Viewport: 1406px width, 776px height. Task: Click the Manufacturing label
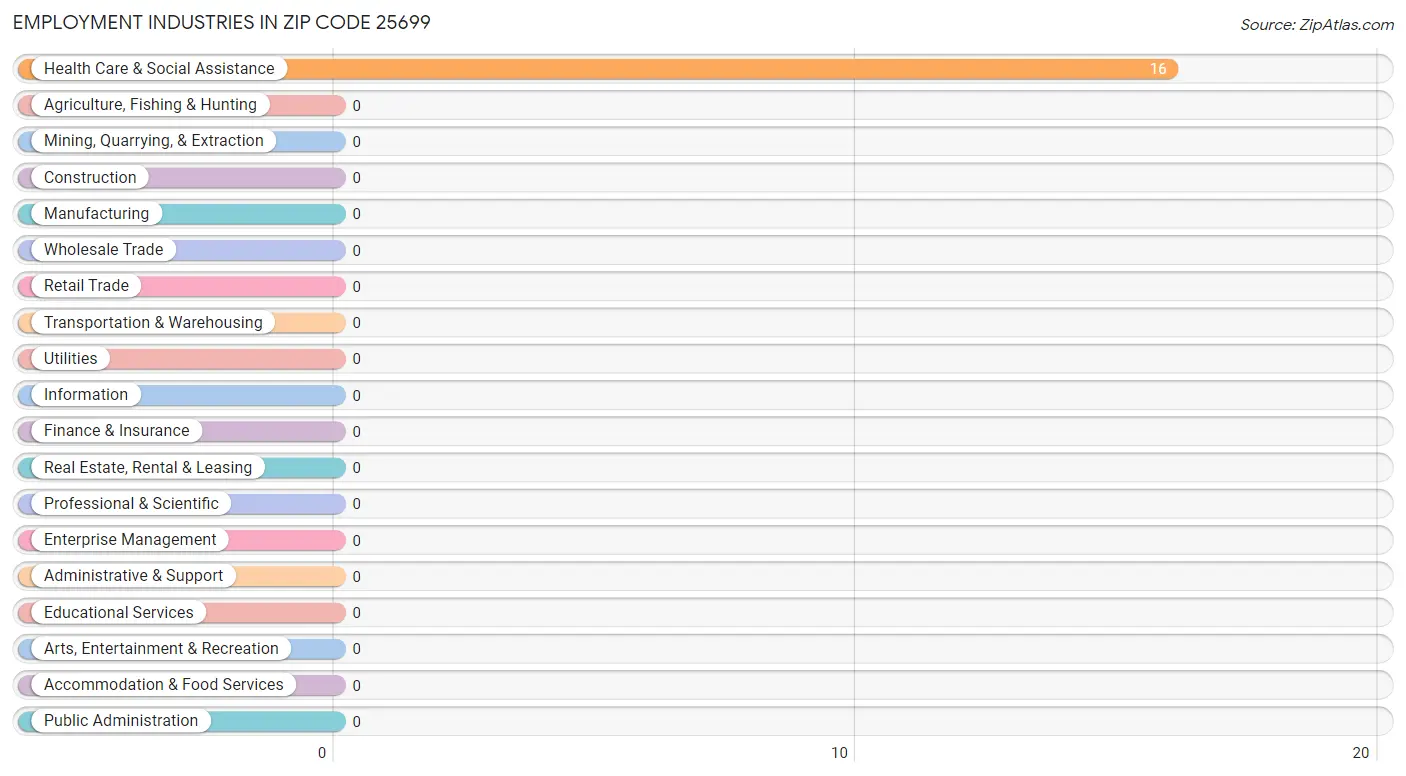coord(96,213)
